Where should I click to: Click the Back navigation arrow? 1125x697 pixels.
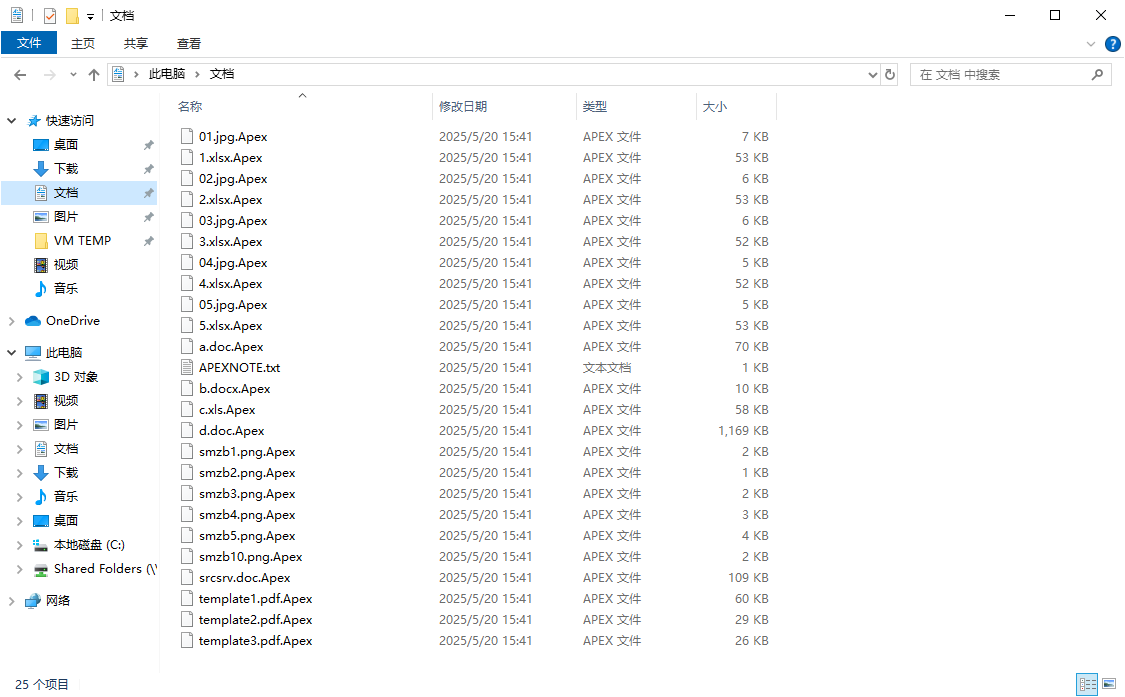20,75
